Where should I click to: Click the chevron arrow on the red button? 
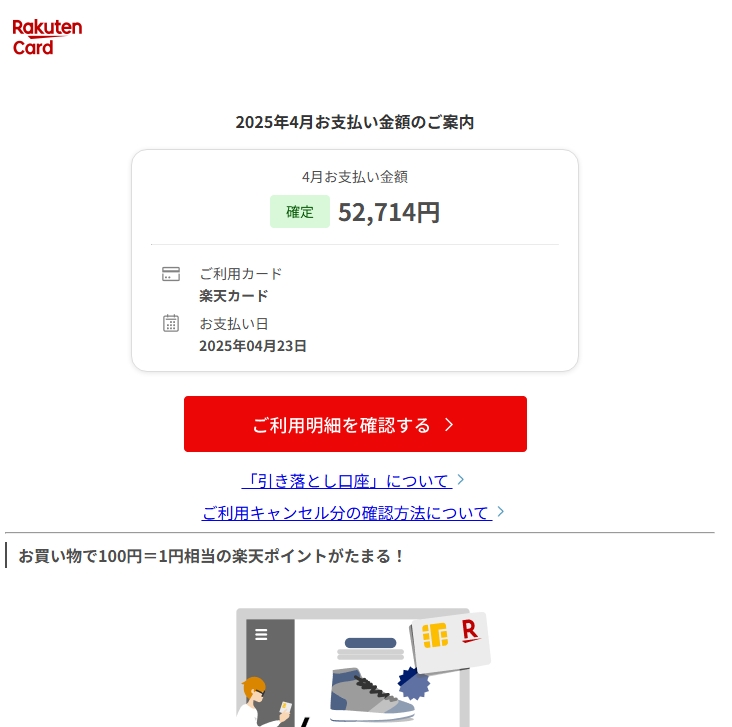(449, 424)
